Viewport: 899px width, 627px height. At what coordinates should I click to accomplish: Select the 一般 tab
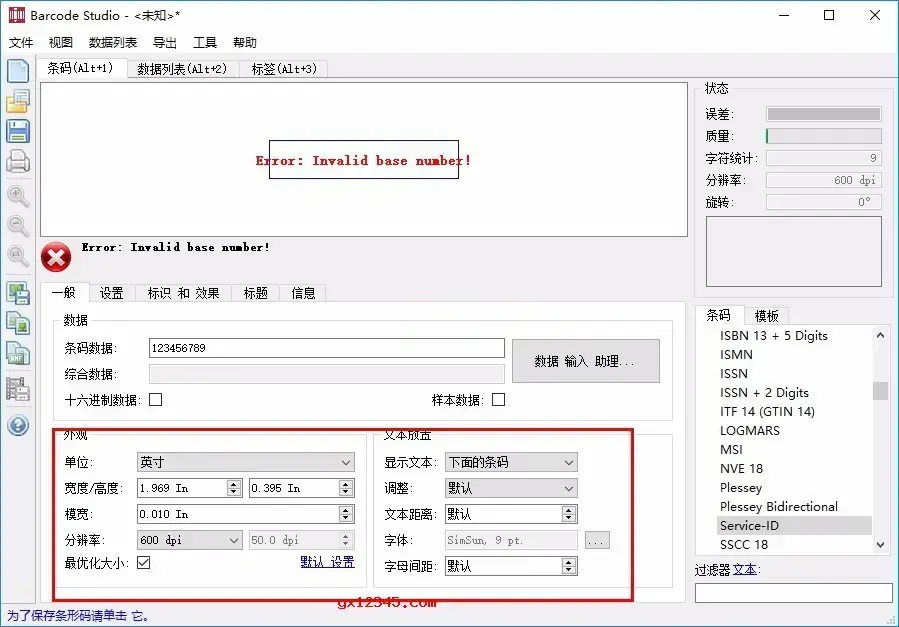[x=64, y=292]
